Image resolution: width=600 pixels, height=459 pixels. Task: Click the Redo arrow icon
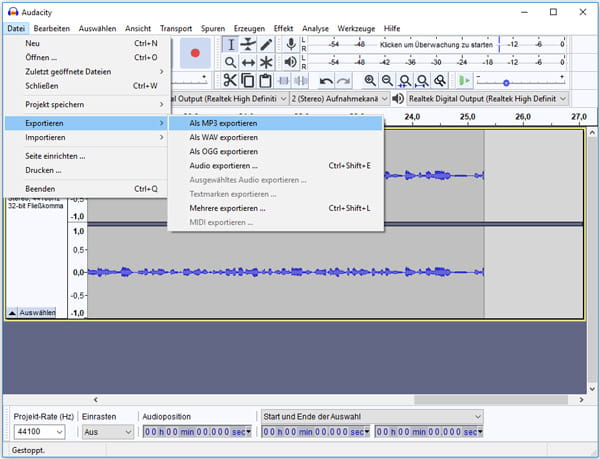point(344,81)
